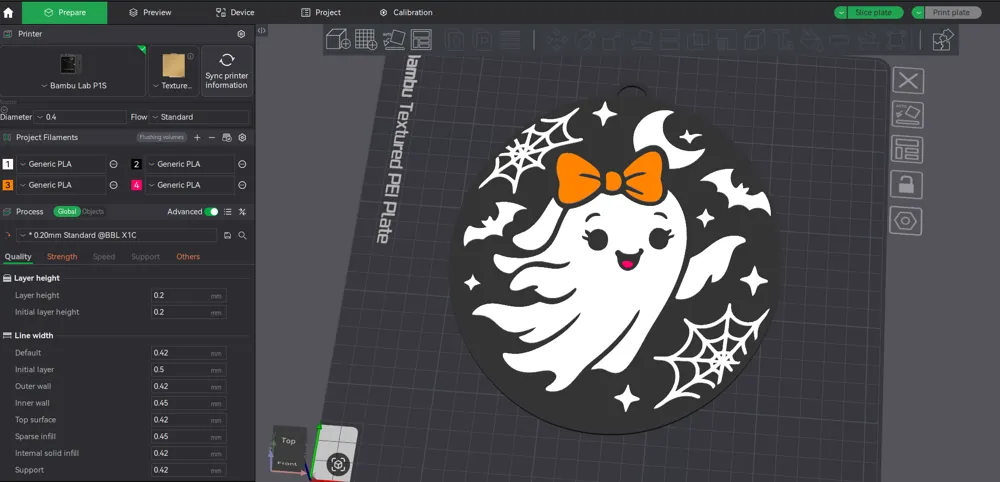Open Project Filaments settings gear
1000x482 pixels.
tap(242, 137)
